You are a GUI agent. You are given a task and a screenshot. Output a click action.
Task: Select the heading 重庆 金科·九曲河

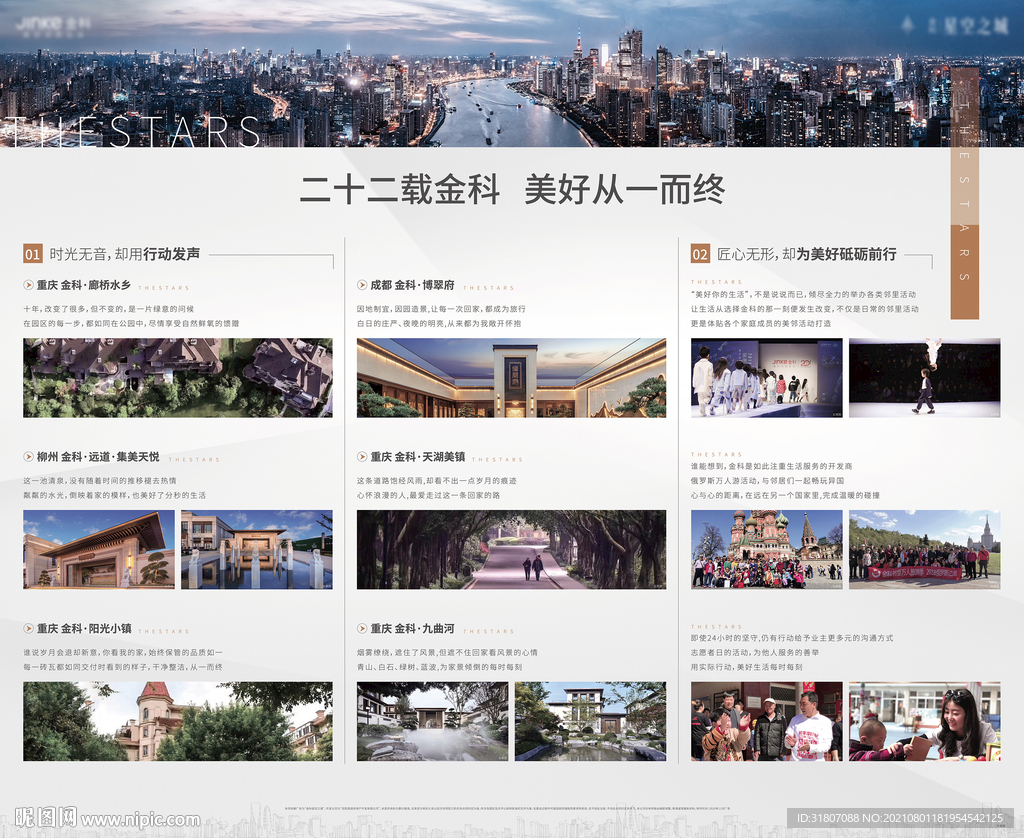[x=412, y=628]
